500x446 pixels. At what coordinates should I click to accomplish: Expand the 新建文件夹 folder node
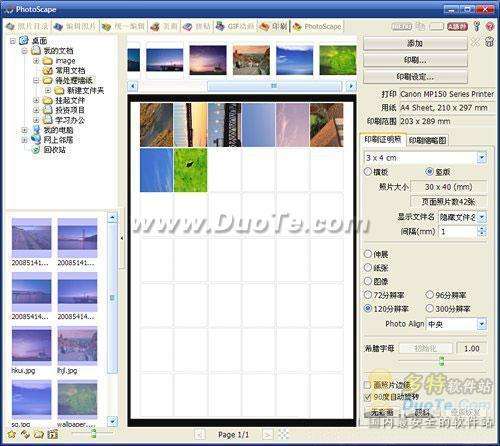(x=48, y=90)
